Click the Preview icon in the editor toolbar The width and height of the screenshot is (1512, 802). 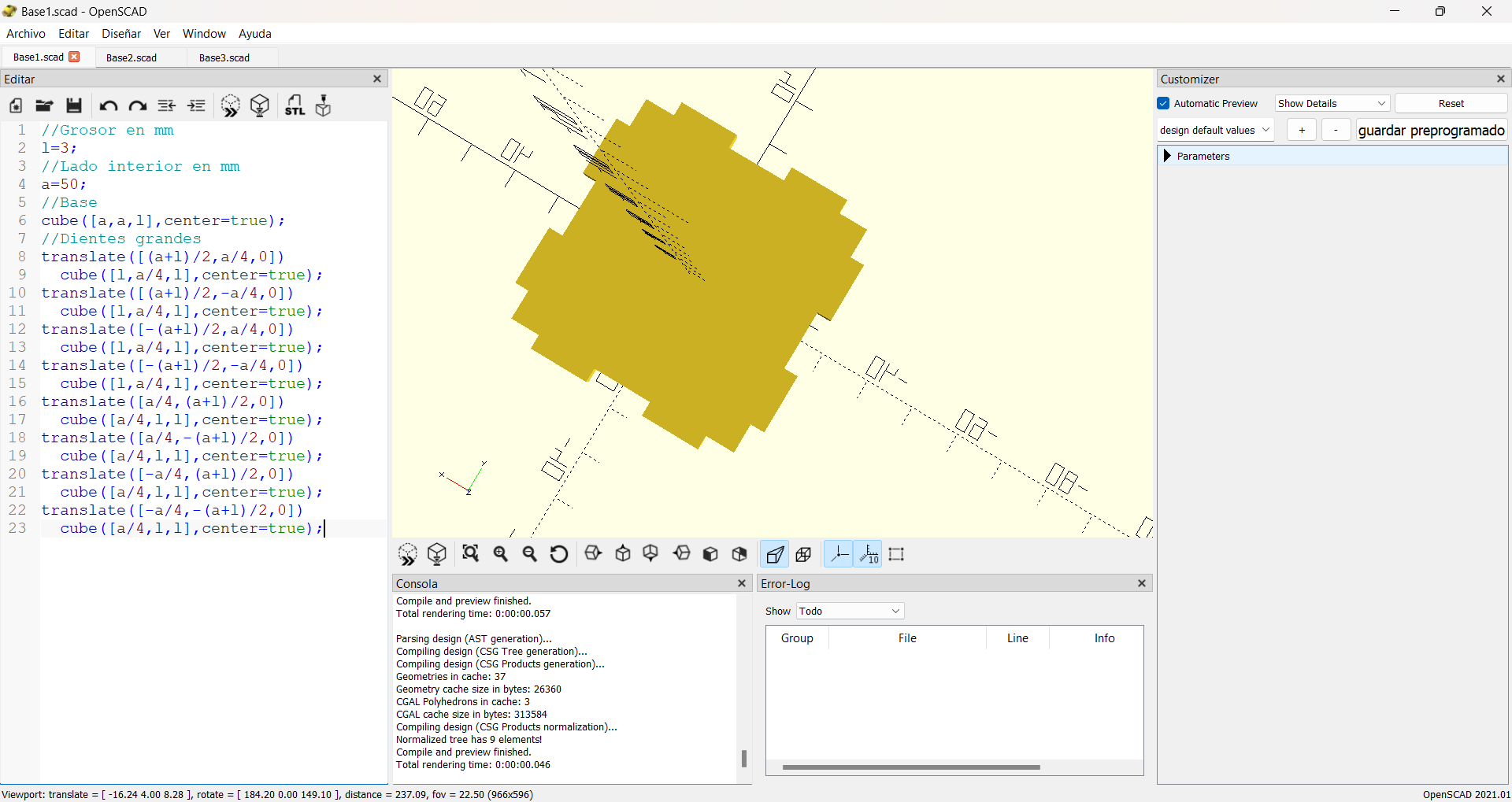pyautogui.click(x=230, y=105)
